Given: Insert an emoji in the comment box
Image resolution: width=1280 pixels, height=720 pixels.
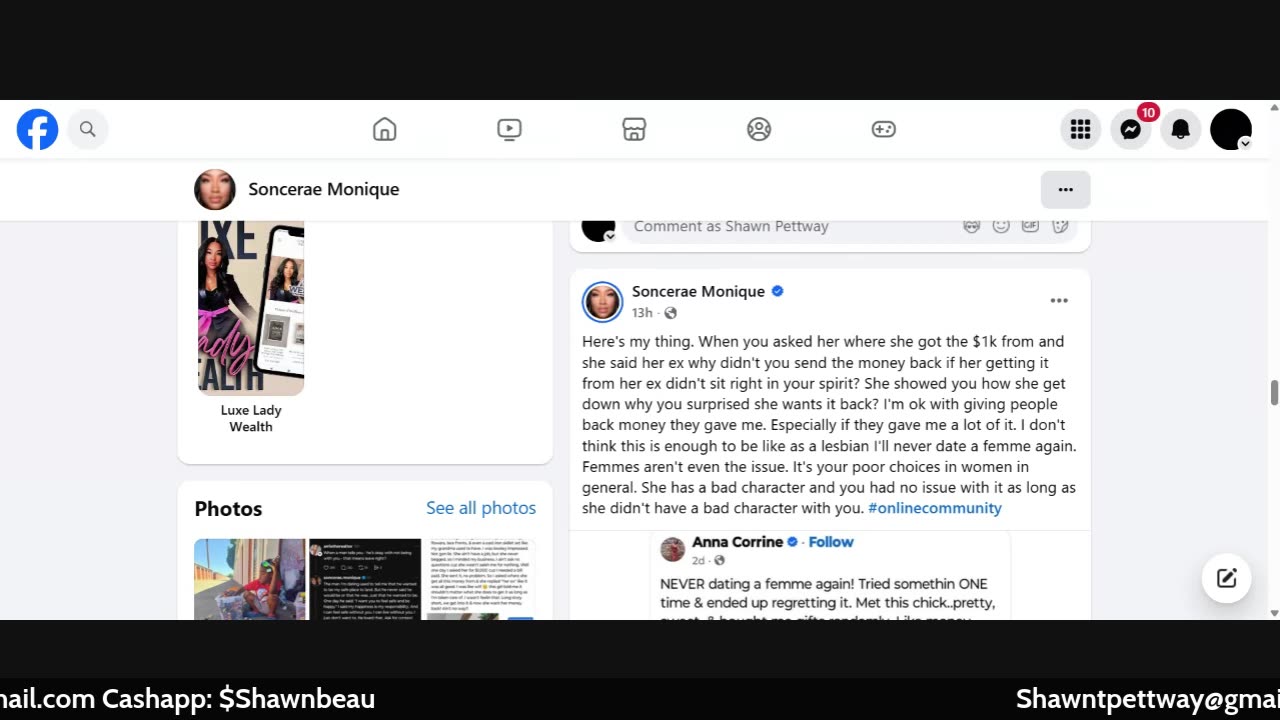Looking at the screenshot, I should (1001, 226).
